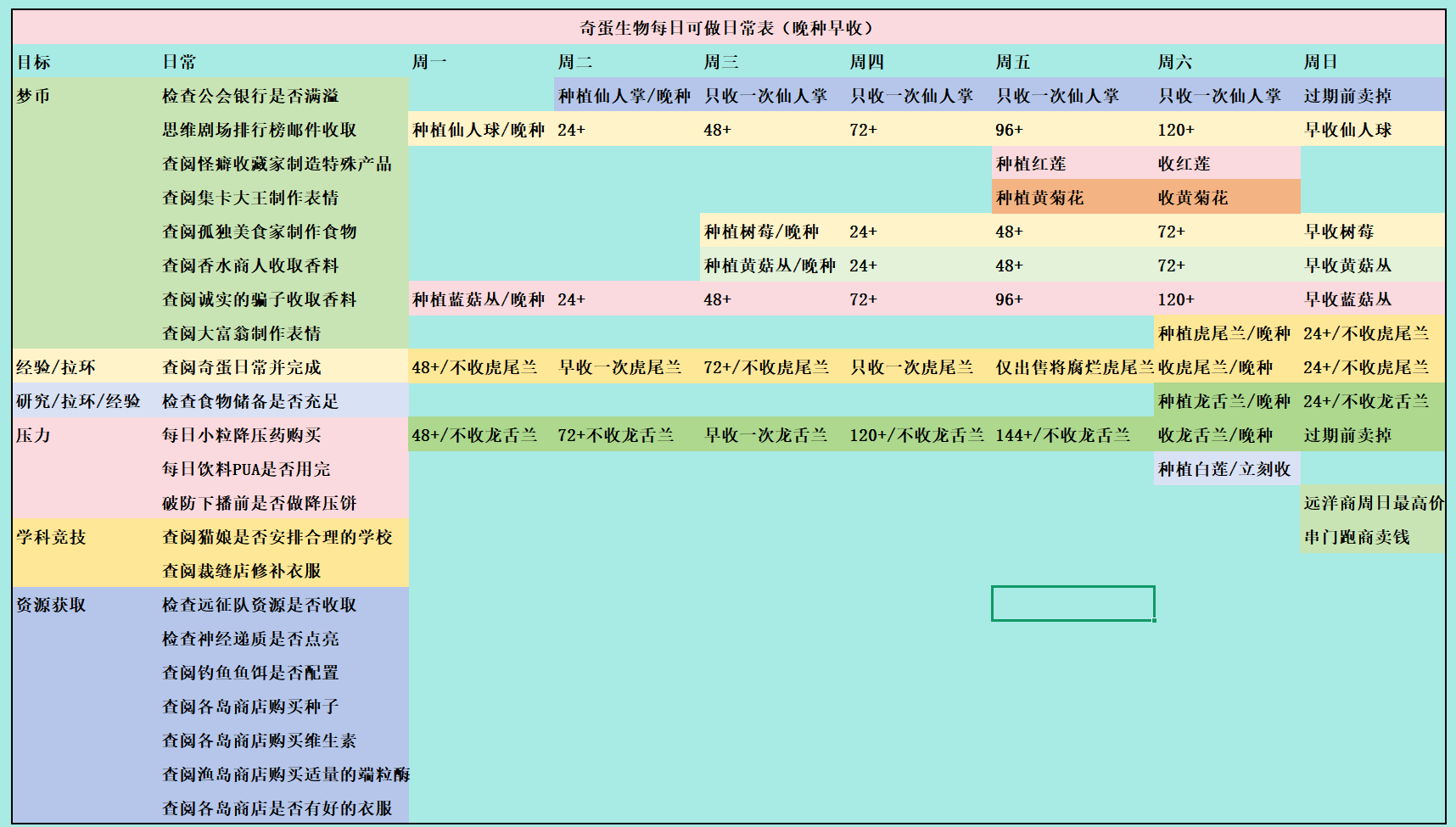Click the 目标 header cell
This screenshot has height=827, width=1456.
click(83, 62)
